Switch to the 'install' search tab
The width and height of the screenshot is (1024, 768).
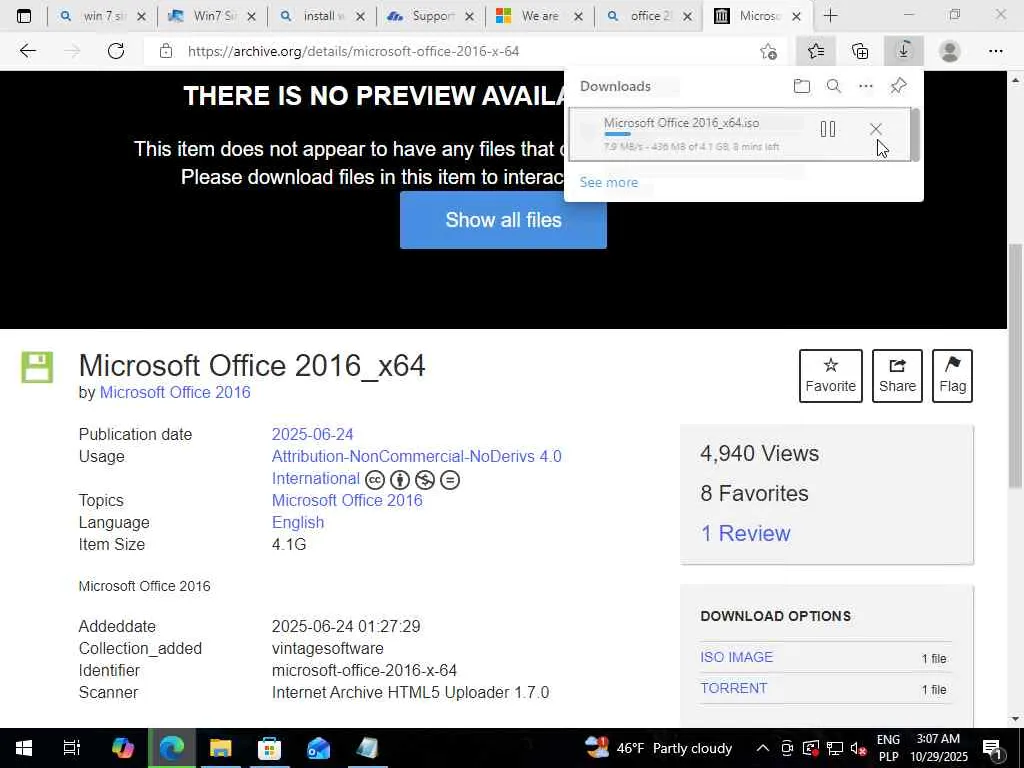tap(321, 16)
